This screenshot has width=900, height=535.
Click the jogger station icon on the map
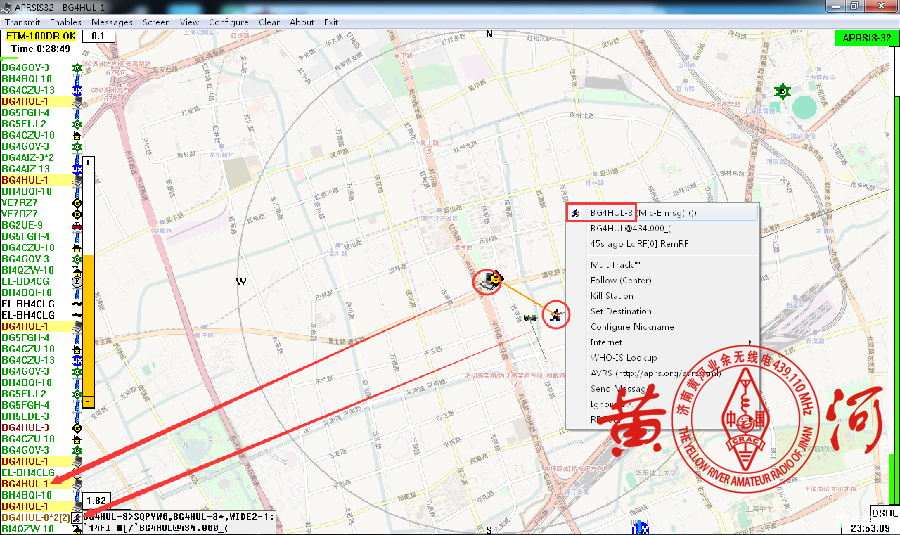(x=554, y=314)
